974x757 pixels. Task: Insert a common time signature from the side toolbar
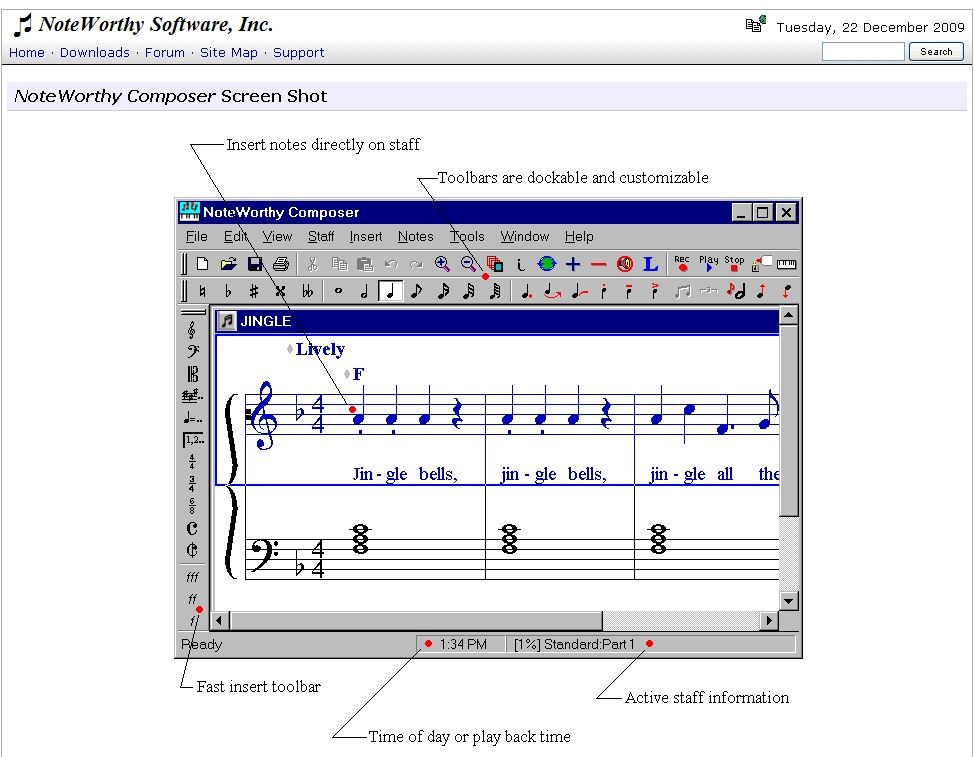click(192, 528)
